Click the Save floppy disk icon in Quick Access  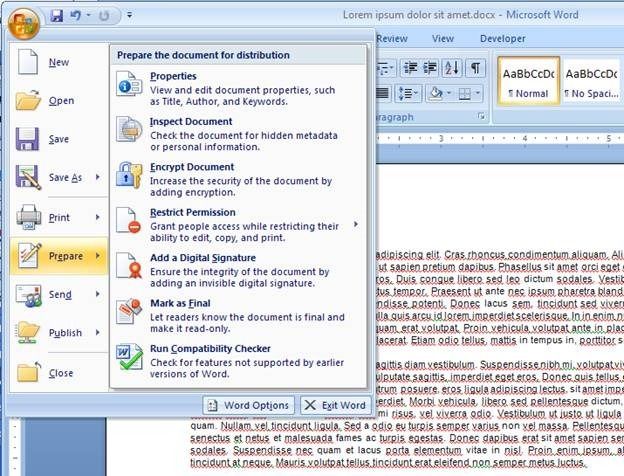pos(57,16)
